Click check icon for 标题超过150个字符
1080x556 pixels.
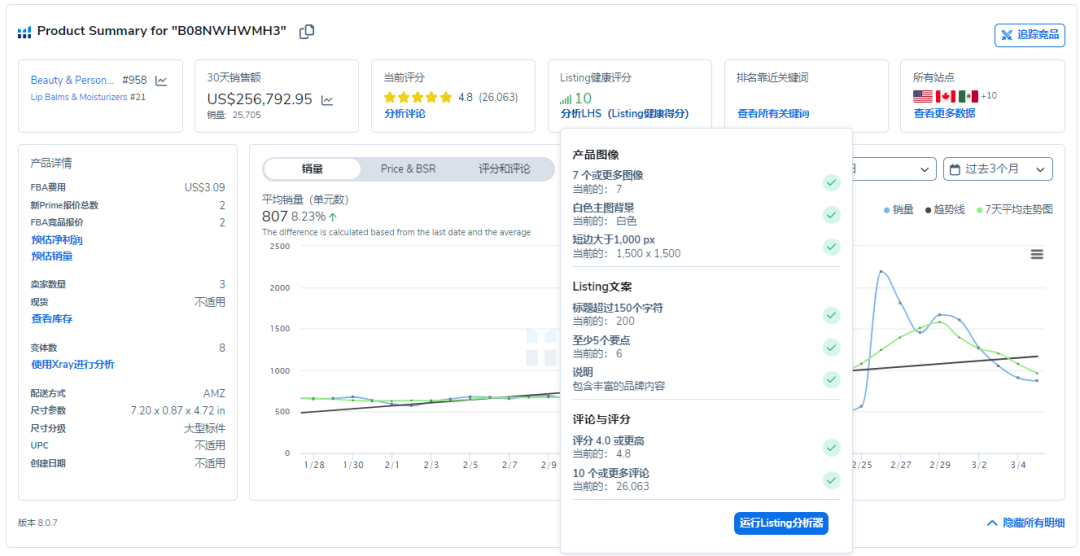coord(831,315)
